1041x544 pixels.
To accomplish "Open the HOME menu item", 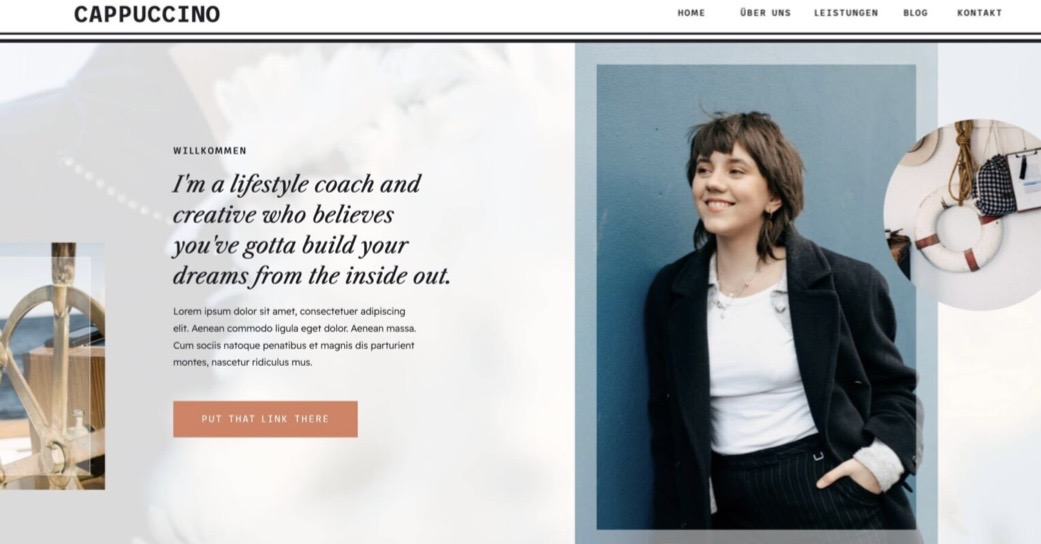I will (691, 13).
